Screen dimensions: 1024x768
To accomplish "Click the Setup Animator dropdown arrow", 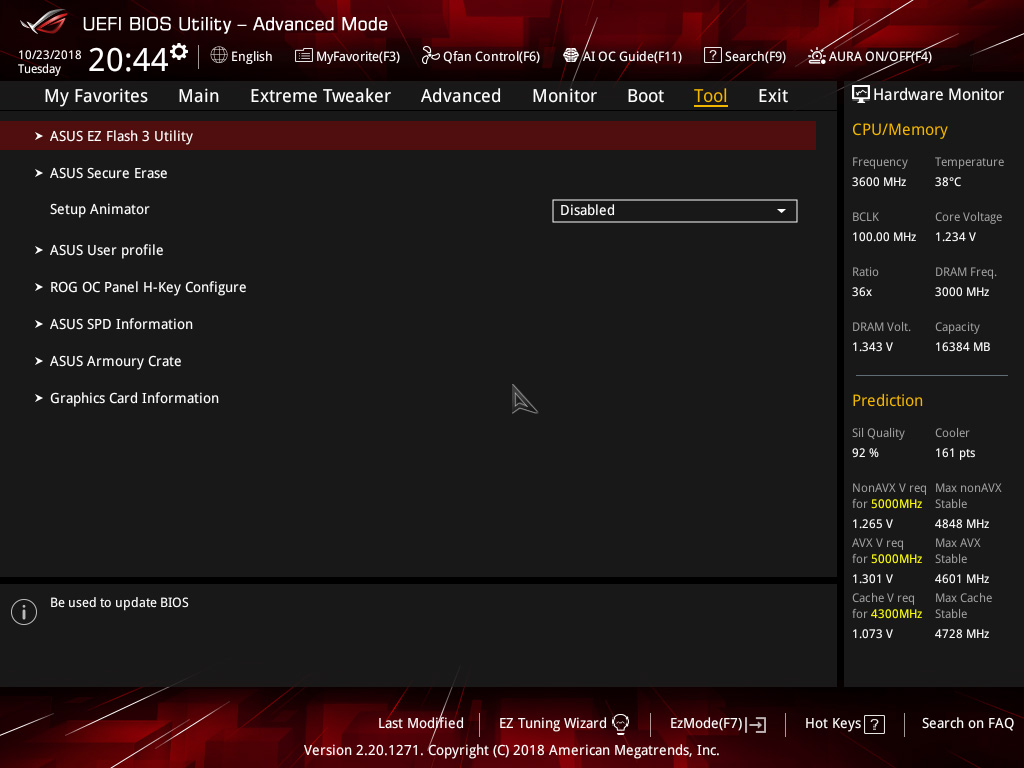I will [x=781, y=211].
